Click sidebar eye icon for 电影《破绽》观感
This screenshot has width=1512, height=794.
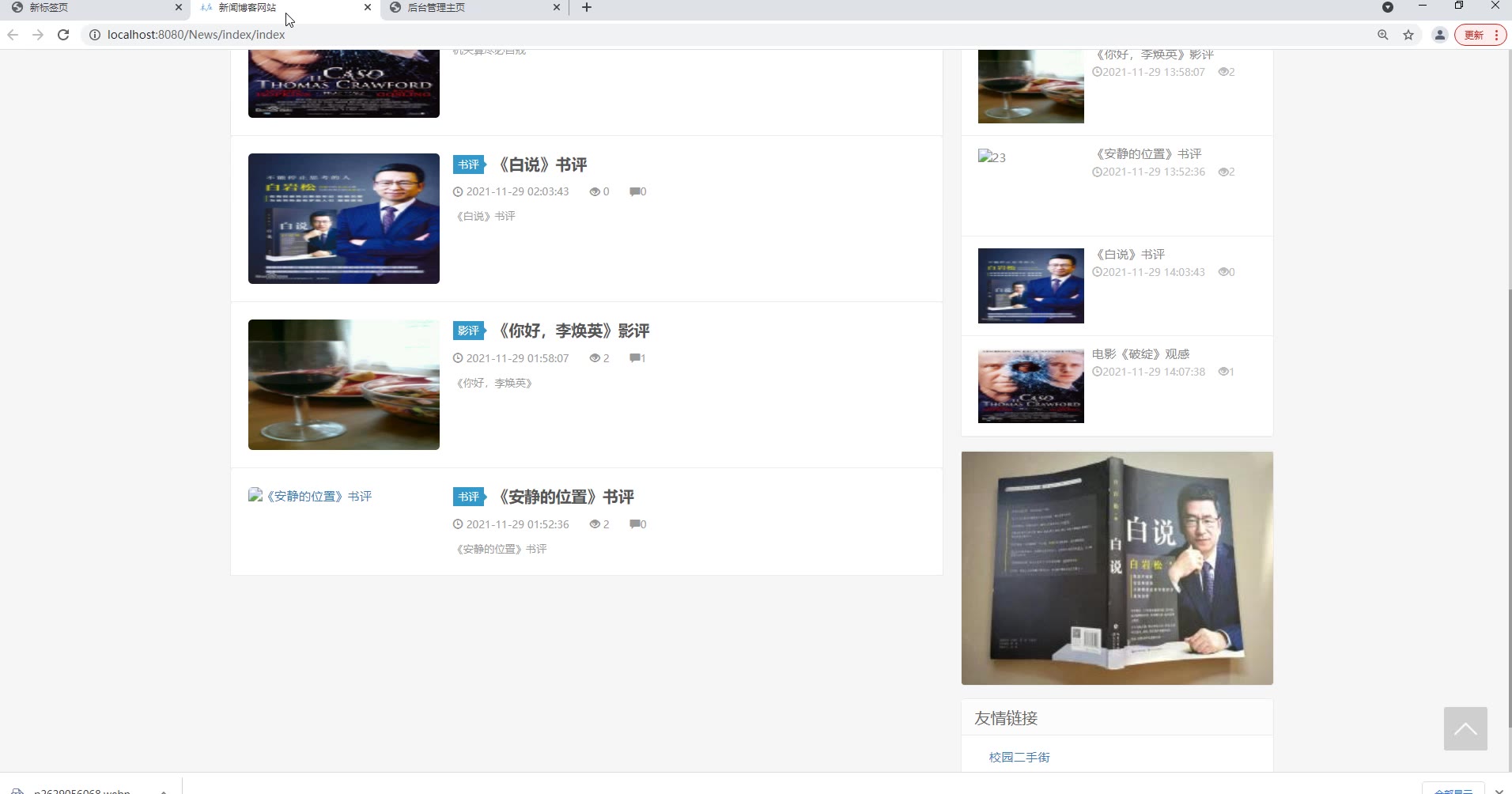[1223, 372]
